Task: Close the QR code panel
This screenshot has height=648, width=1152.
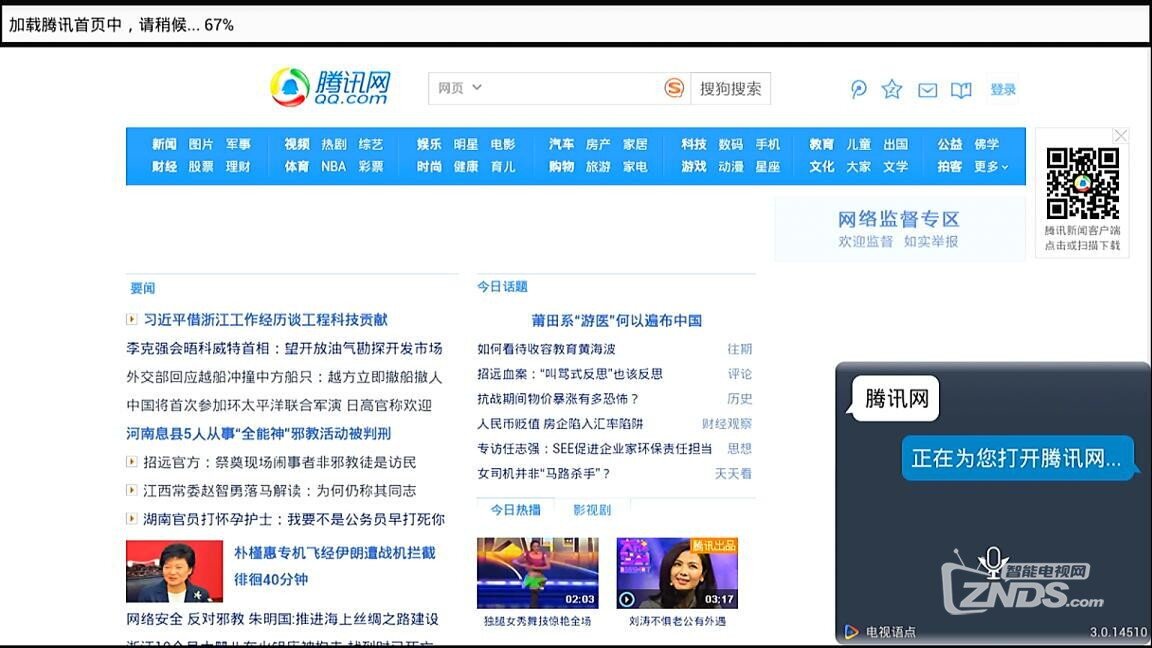Action: [x=1120, y=135]
